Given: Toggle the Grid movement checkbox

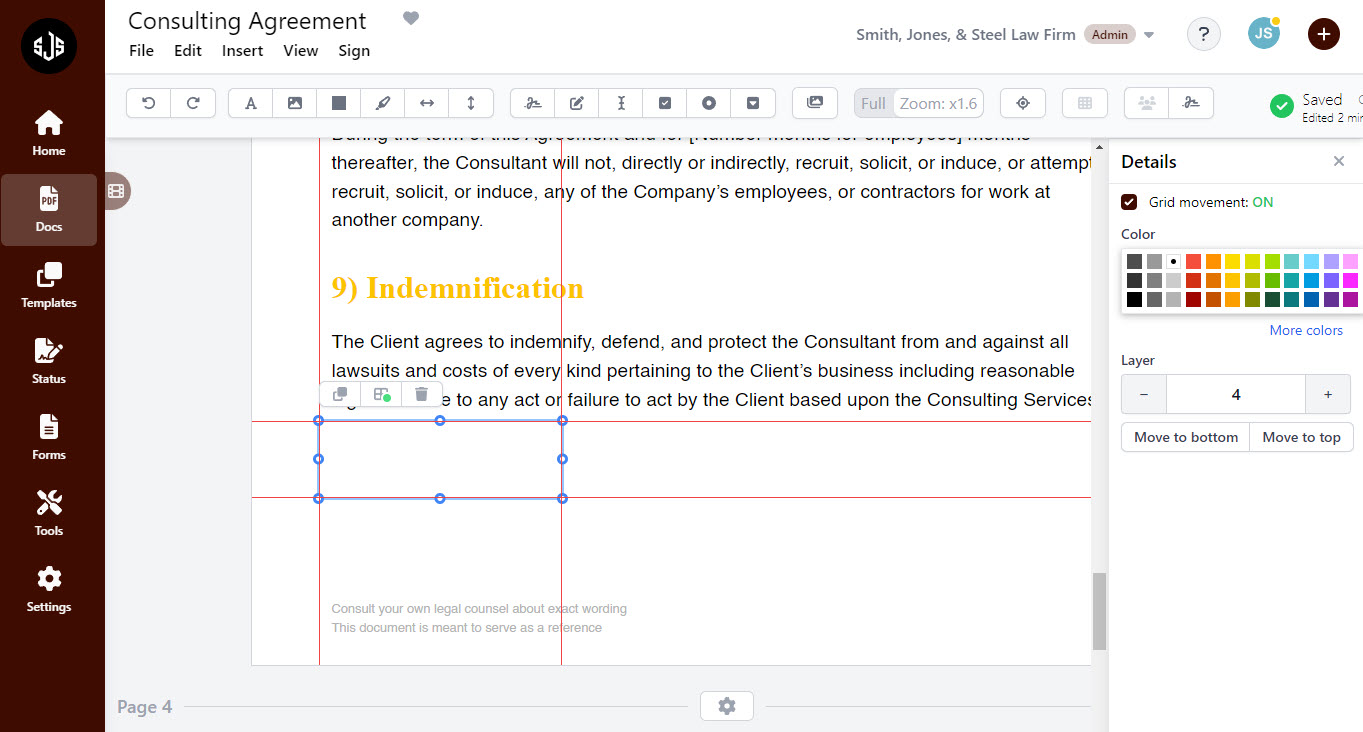Looking at the screenshot, I should coord(1129,202).
